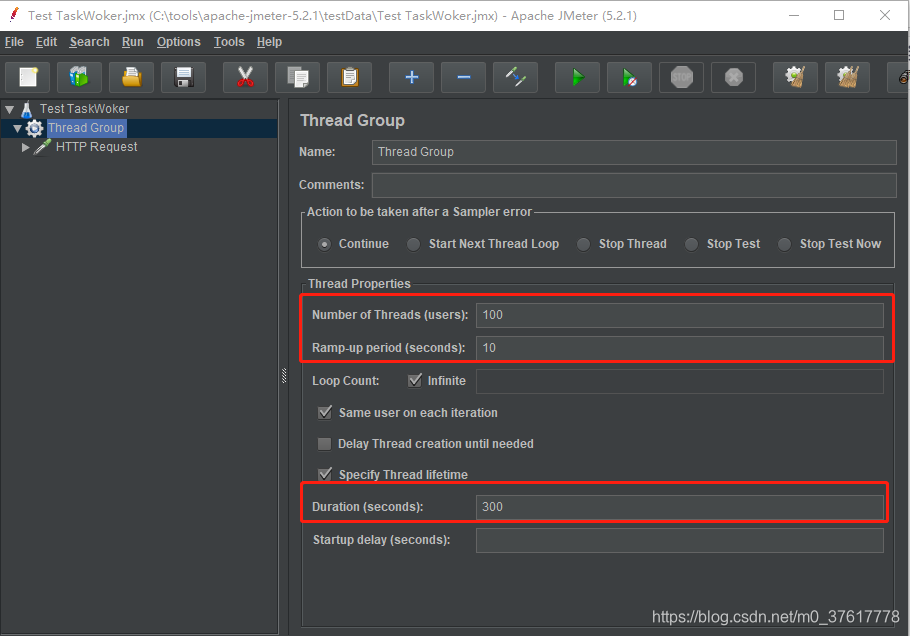The height and width of the screenshot is (636, 910).
Task: Click the panel splitter handle
Action: click(x=284, y=376)
